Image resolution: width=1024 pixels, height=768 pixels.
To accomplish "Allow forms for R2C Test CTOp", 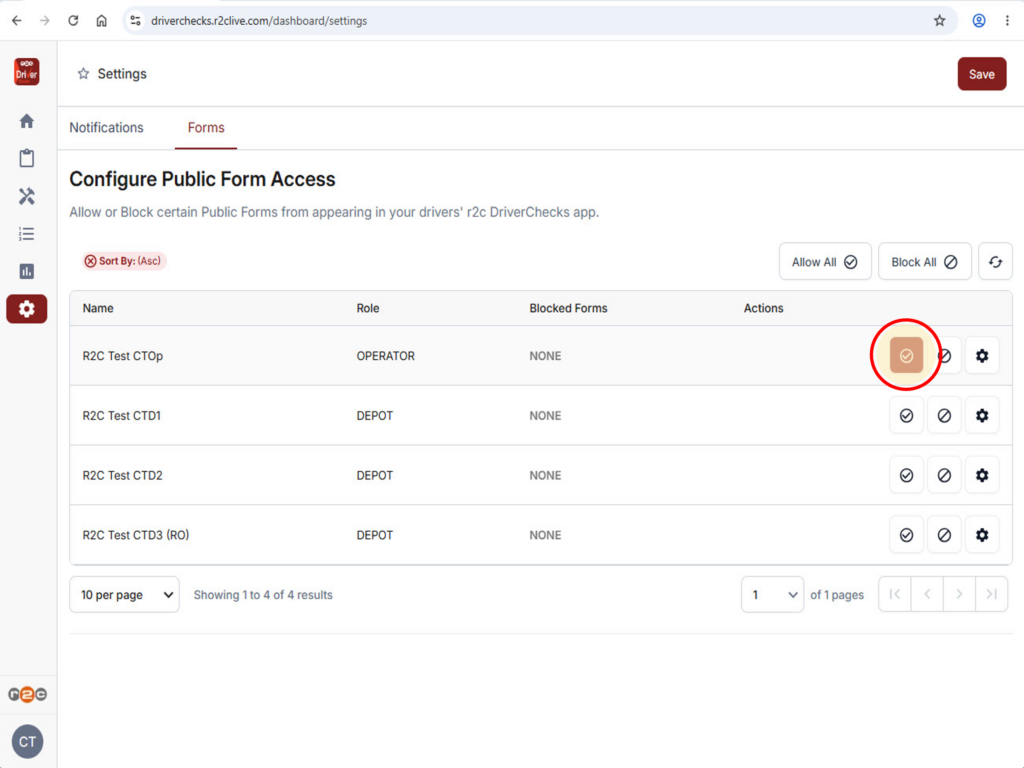I will coord(906,356).
